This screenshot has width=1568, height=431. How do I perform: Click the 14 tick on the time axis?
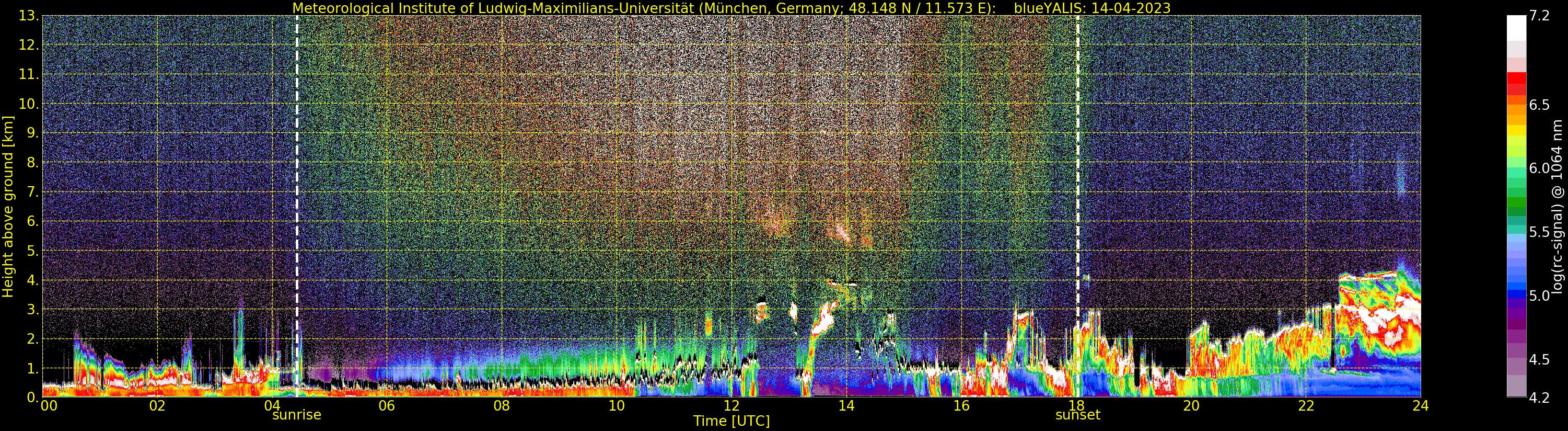[x=846, y=406]
